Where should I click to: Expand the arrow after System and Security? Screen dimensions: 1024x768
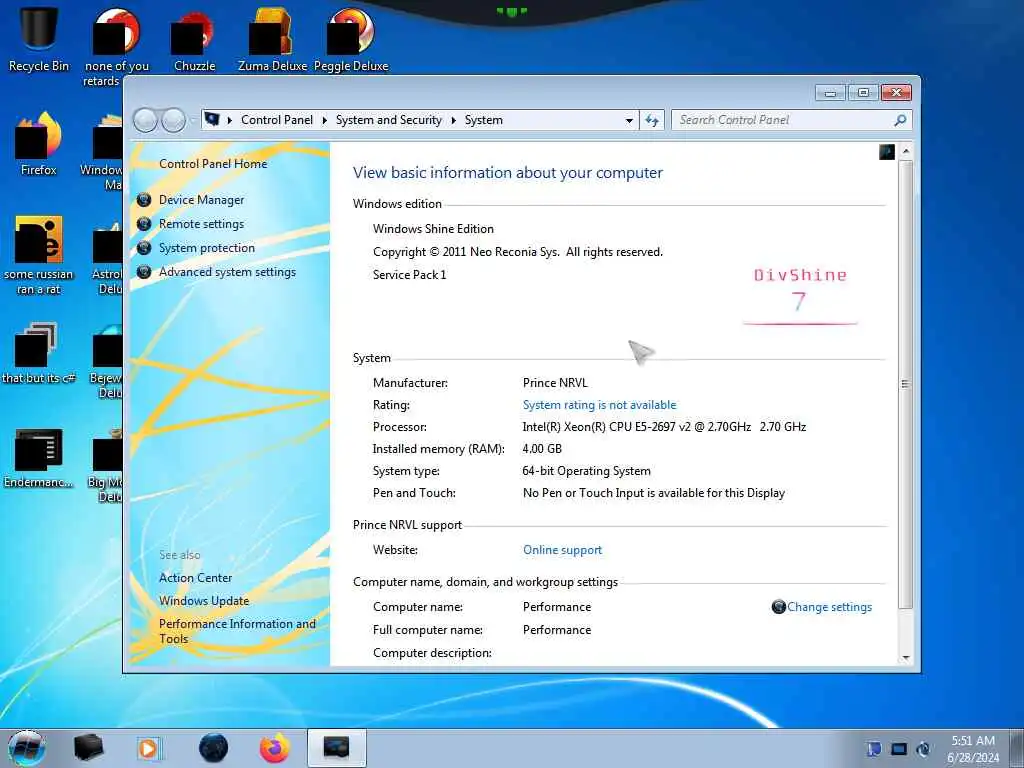click(x=453, y=120)
